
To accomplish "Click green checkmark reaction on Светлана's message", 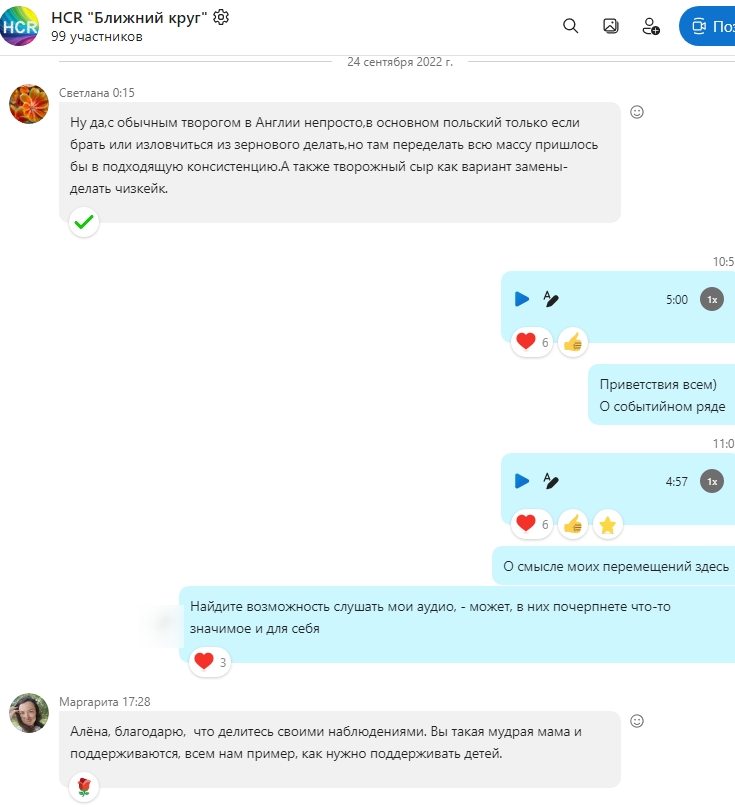I will pos(84,222).
